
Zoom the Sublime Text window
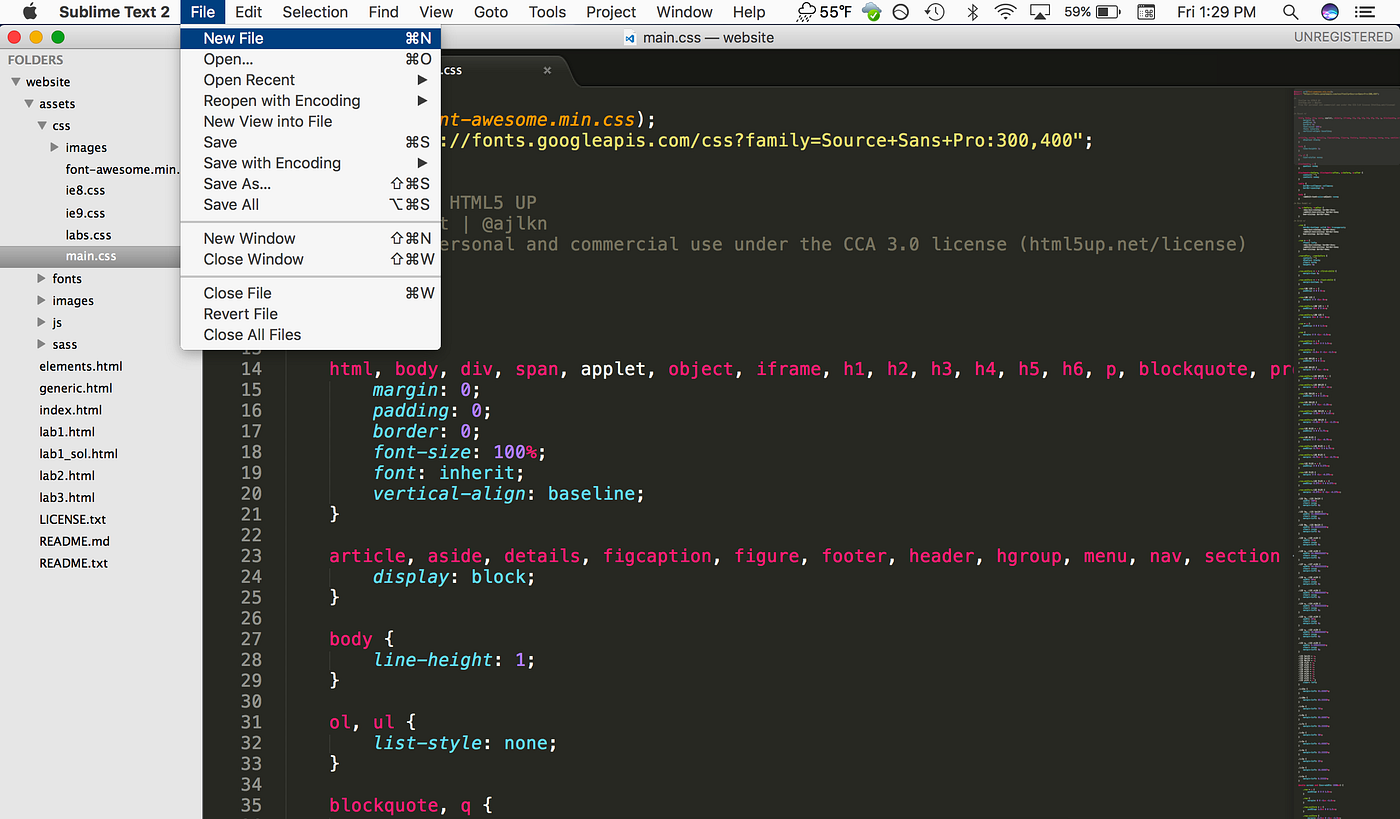pos(58,37)
